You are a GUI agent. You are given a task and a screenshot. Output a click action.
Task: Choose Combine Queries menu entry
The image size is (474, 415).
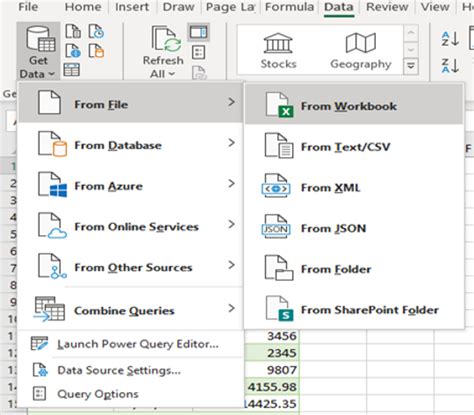click(131, 309)
